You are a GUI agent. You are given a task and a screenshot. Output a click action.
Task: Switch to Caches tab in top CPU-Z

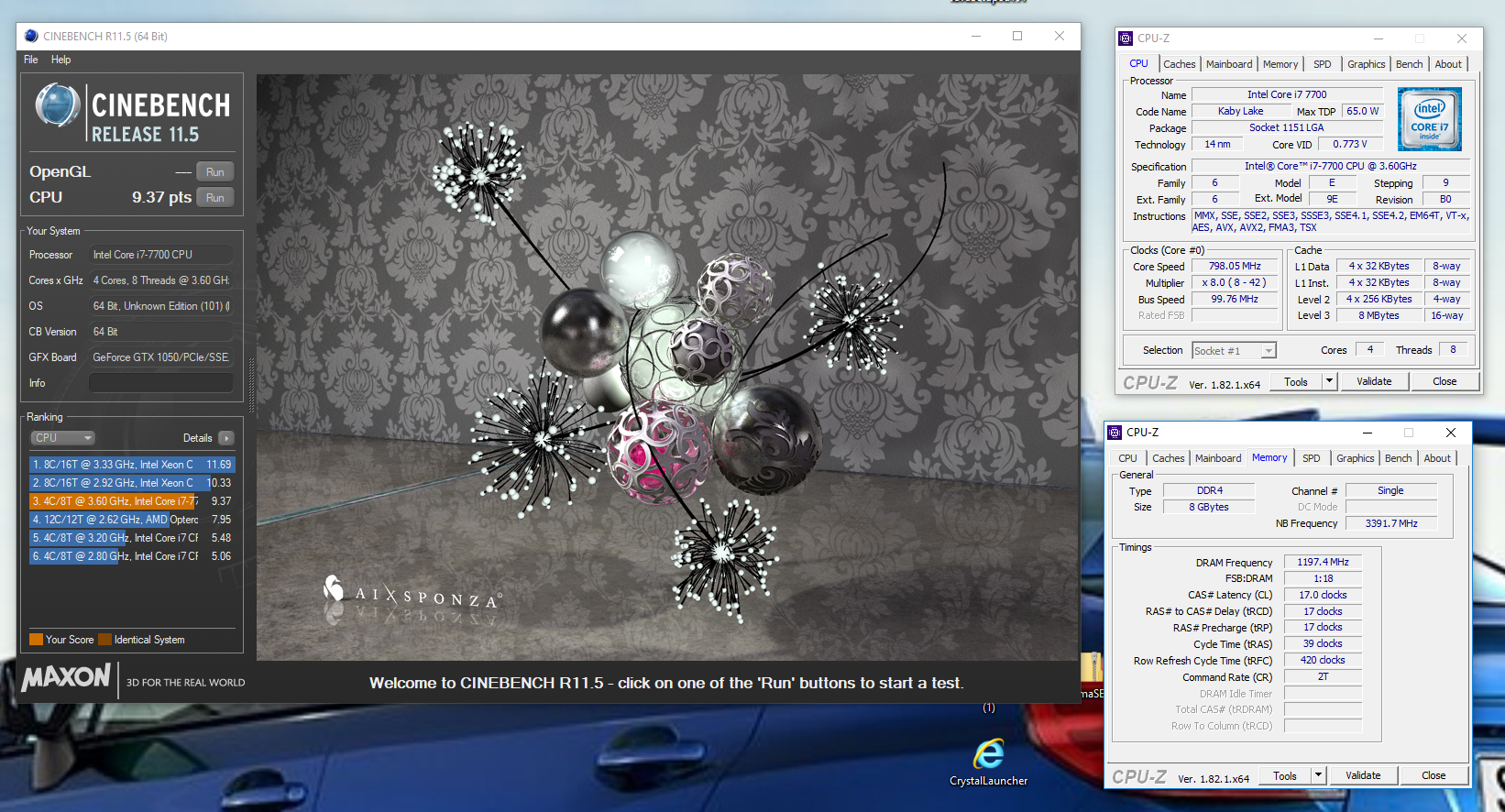point(1179,64)
